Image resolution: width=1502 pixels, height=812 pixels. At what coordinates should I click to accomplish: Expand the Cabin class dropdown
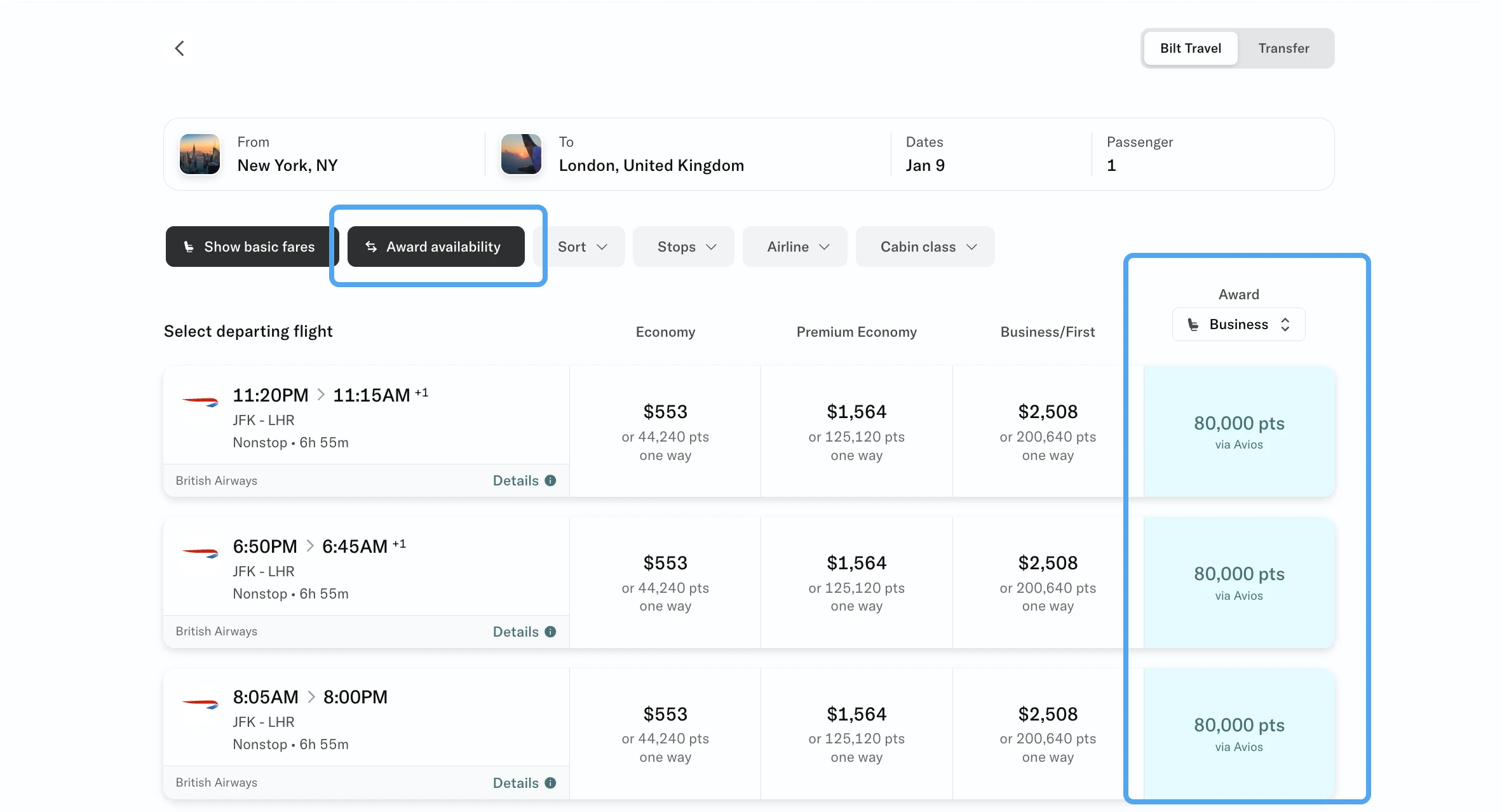[x=928, y=247]
